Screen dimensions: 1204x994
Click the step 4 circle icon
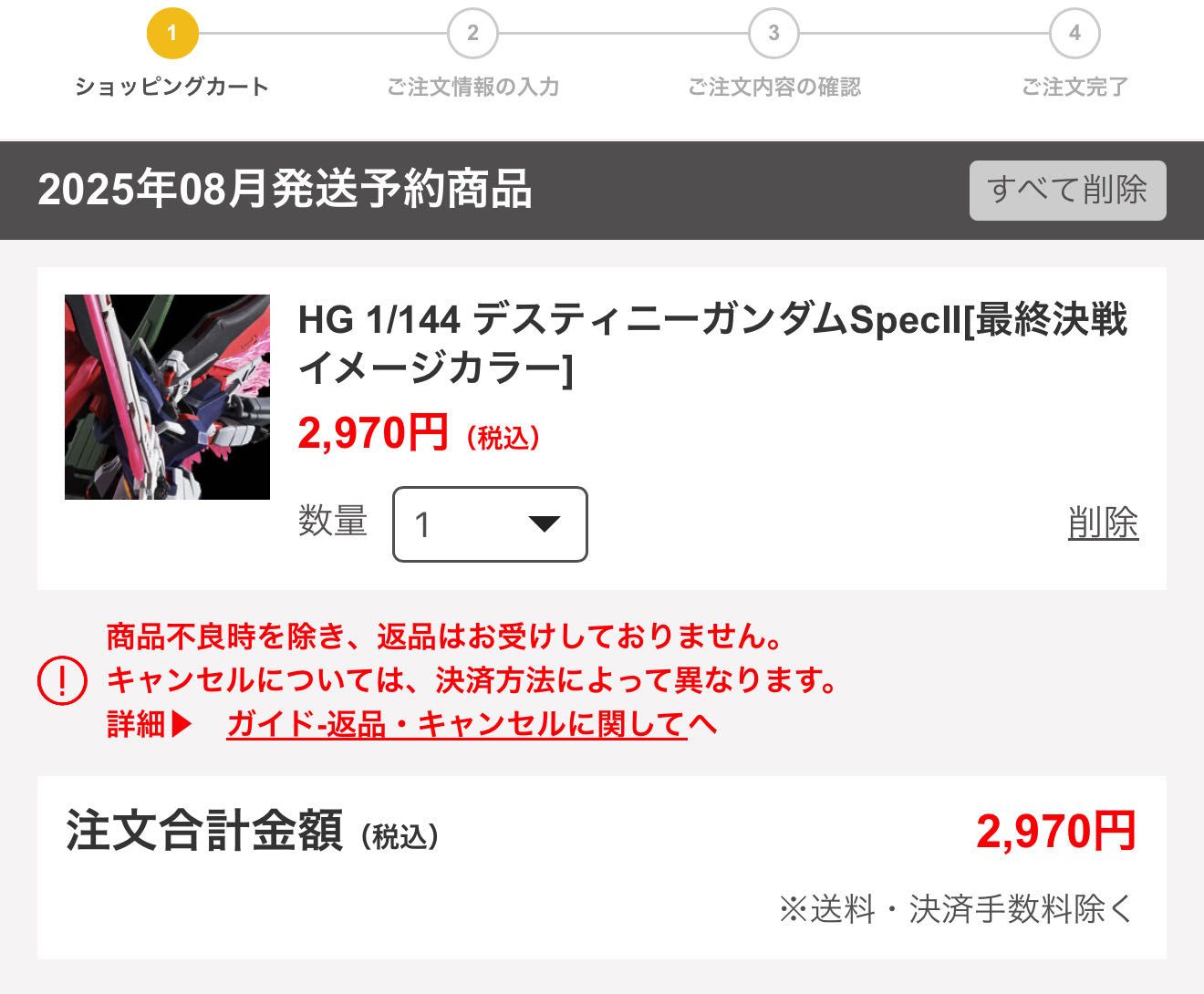[x=1074, y=34]
